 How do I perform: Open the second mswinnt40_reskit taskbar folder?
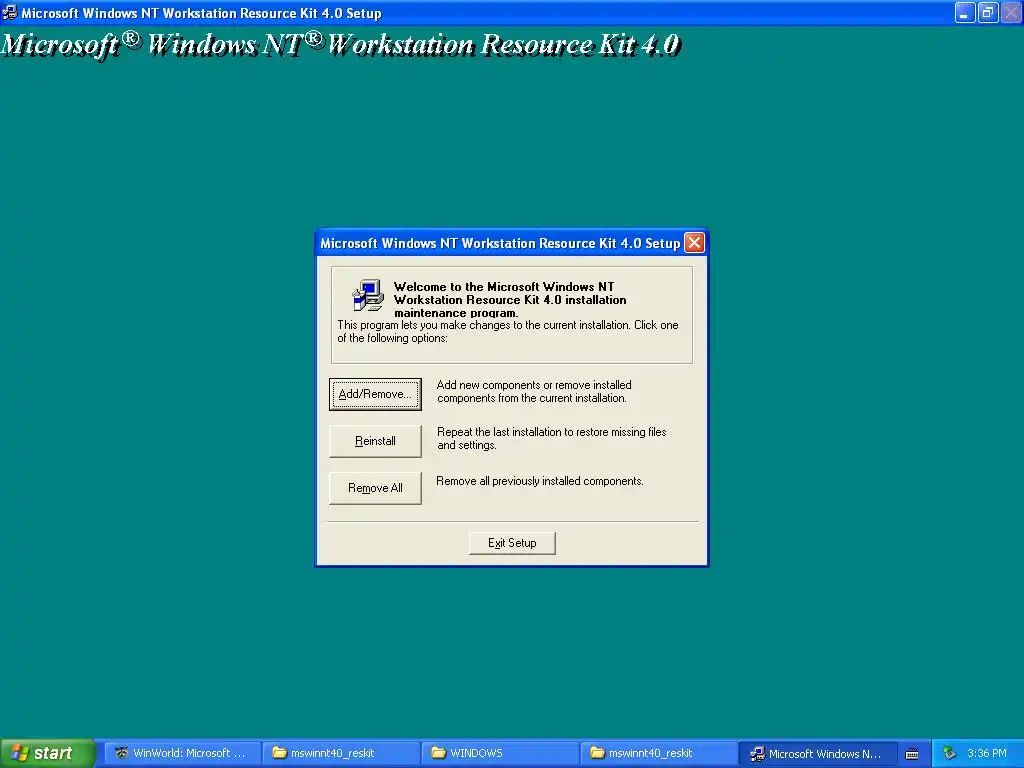tap(658, 753)
